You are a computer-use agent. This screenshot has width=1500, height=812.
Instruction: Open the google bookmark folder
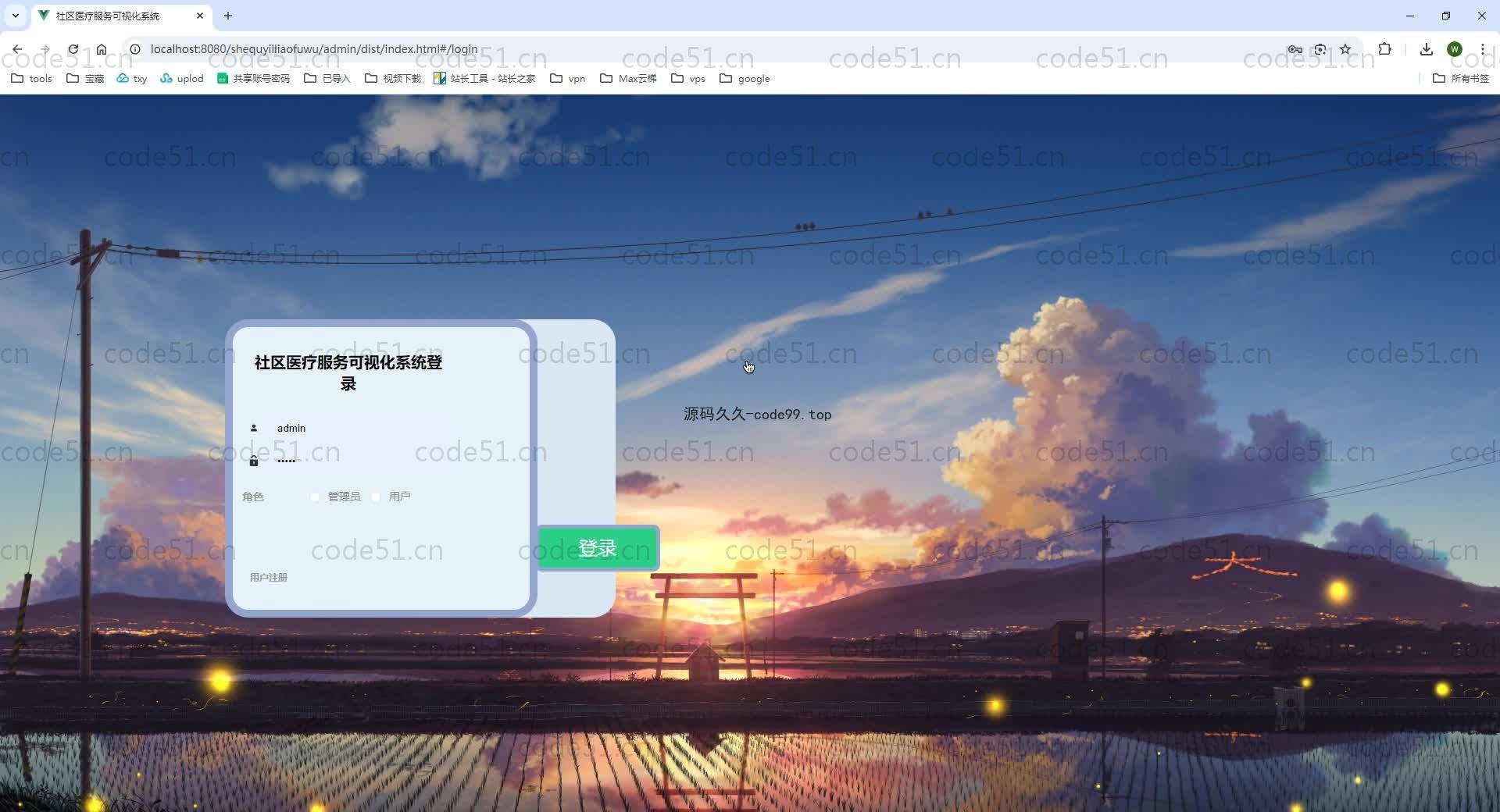tap(745, 78)
